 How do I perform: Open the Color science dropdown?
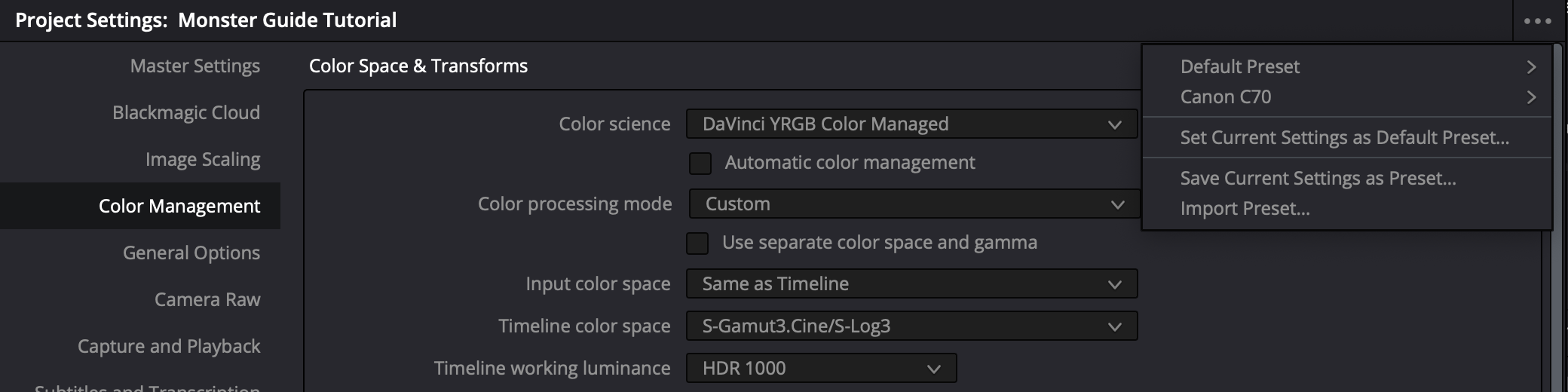coord(911,124)
